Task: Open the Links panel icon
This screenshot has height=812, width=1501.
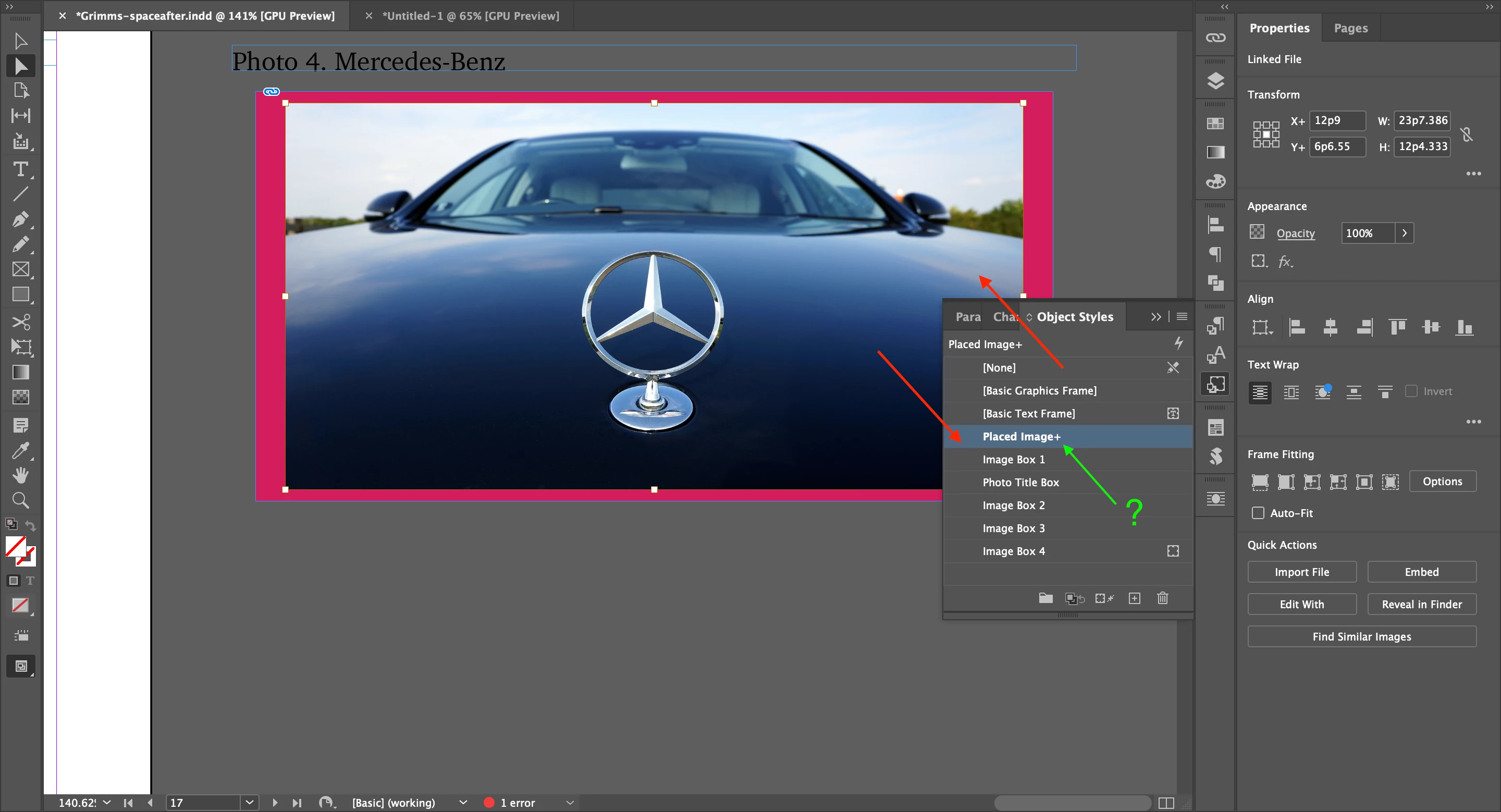Action: (1215, 38)
